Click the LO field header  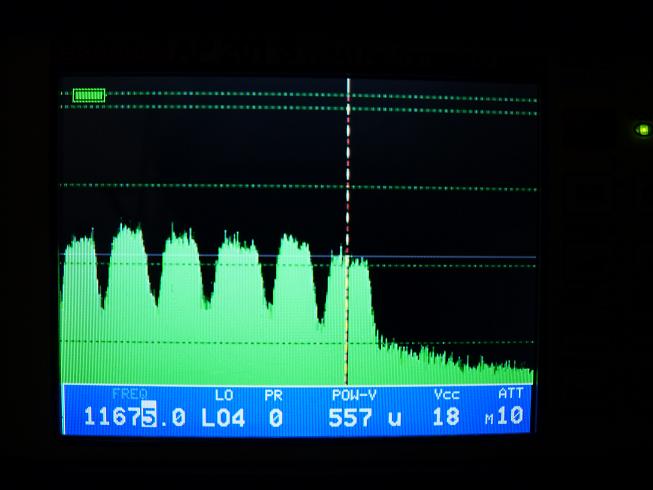coord(223,395)
